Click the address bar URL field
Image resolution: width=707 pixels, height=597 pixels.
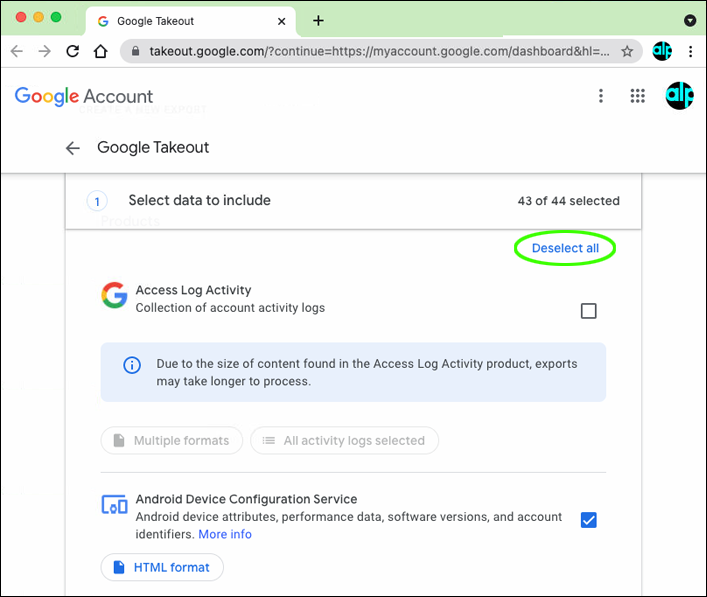(x=378, y=51)
